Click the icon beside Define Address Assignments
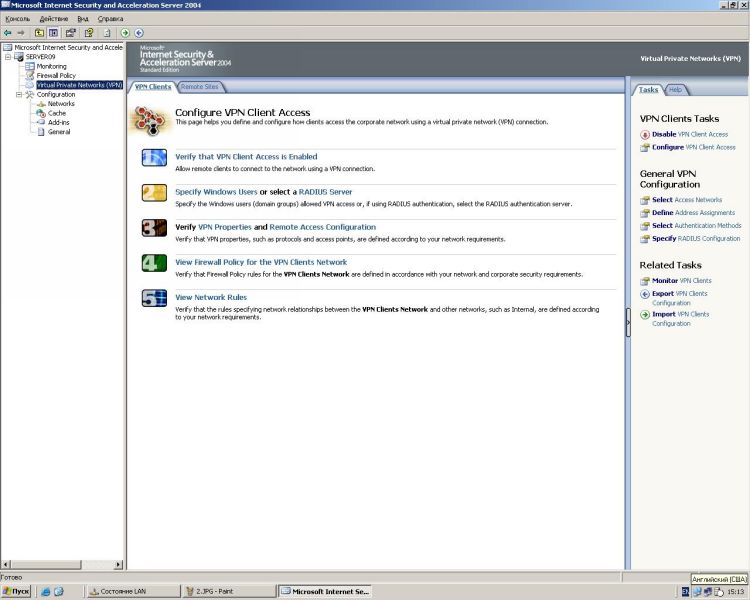The image size is (750, 600). (645, 213)
